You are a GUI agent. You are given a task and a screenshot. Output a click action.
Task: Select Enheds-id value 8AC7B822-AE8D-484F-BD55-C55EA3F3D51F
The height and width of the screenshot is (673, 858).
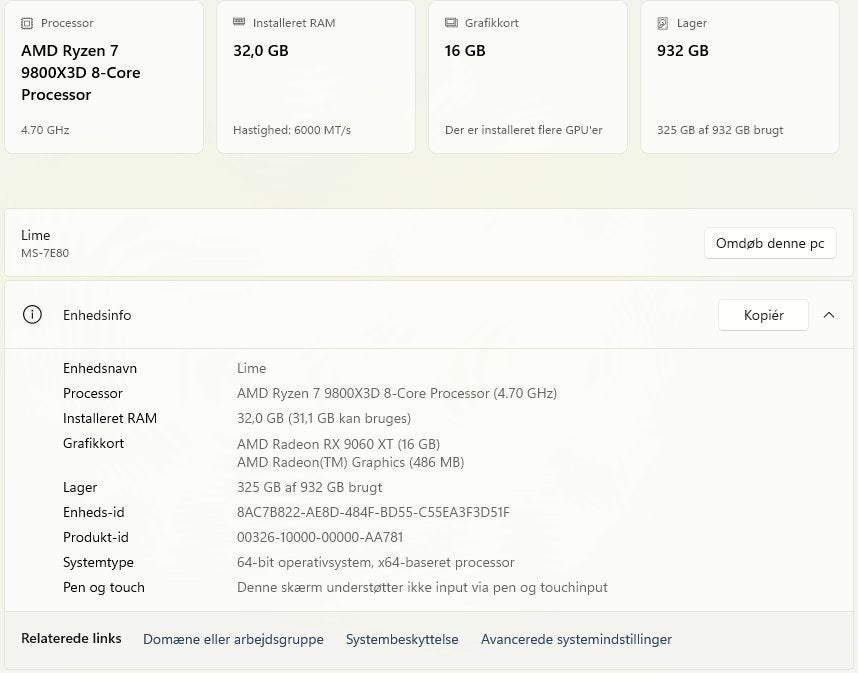373,513
